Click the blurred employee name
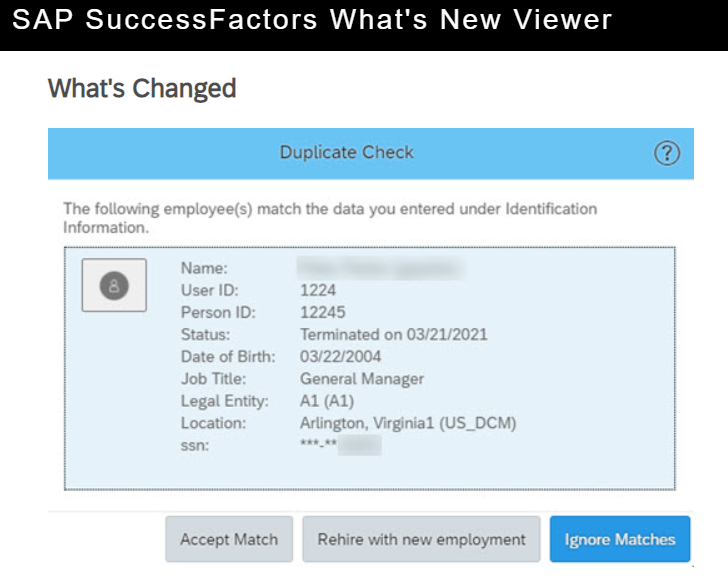 pos(380,268)
